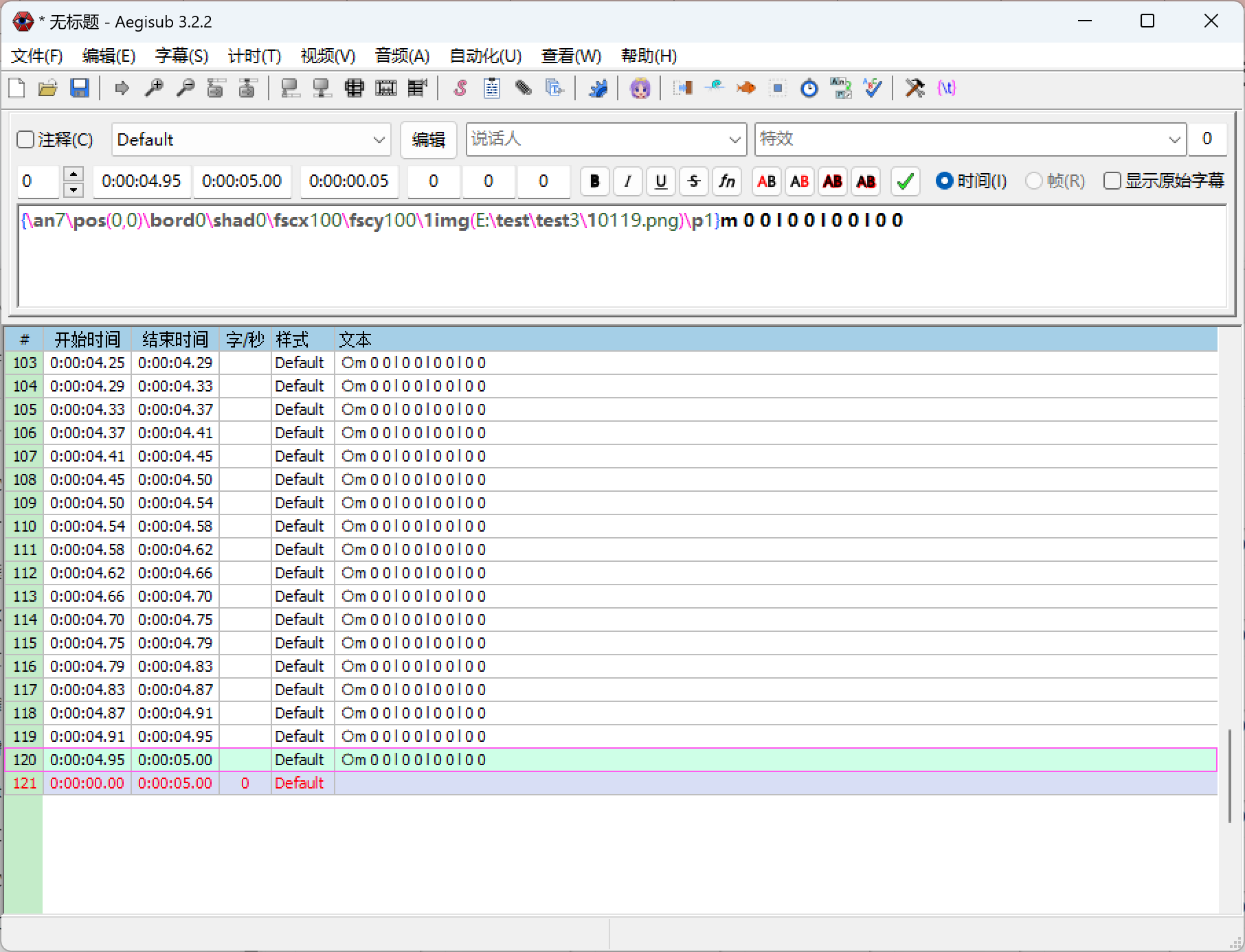Click the 编辑 button
This screenshot has height=952, width=1245.
tap(428, 139)
